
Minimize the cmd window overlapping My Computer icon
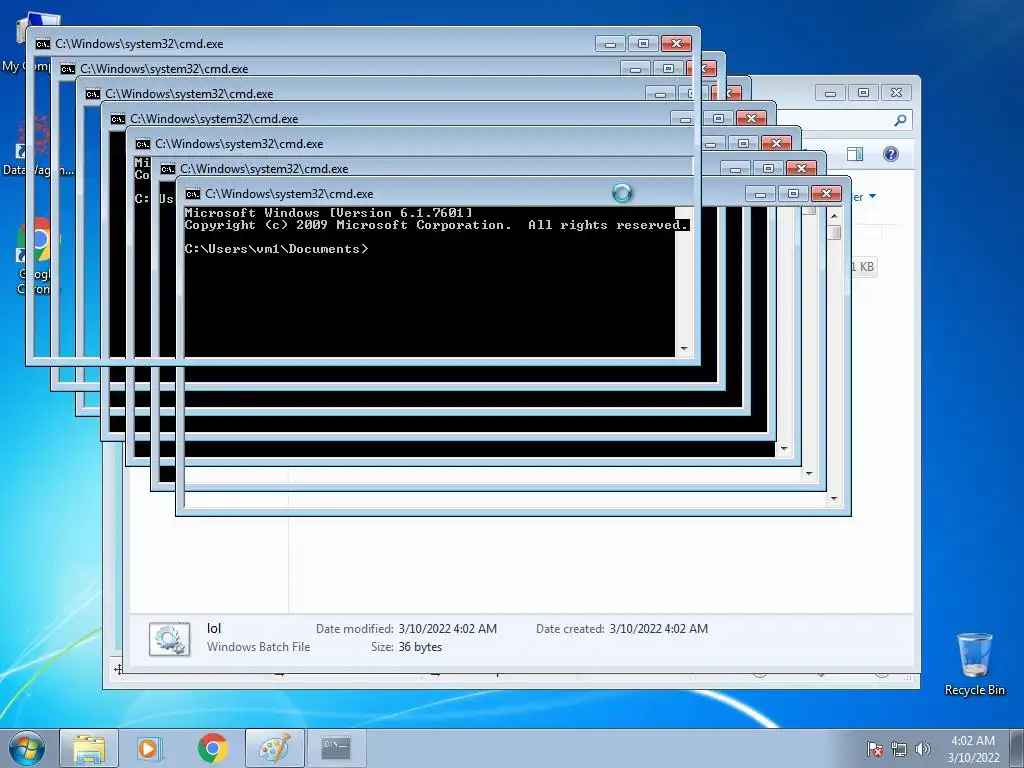(610, 44)
